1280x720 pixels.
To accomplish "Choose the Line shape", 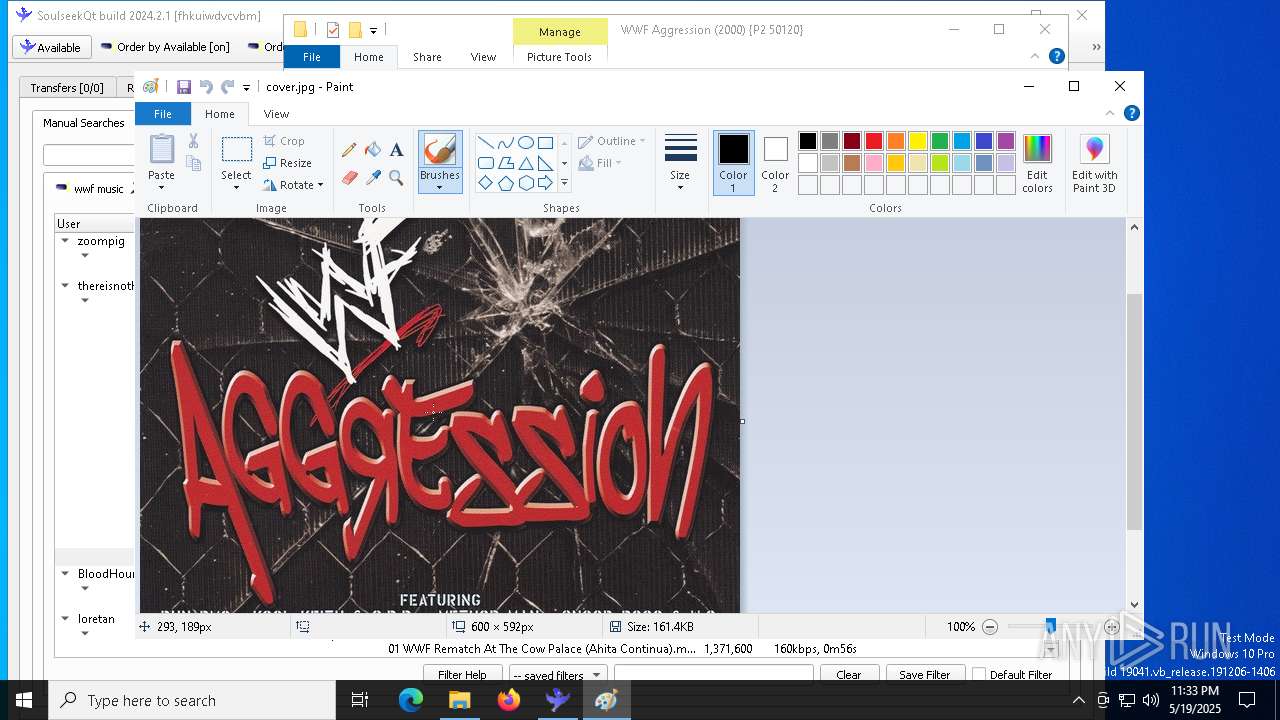I will [x=485, y=142].
